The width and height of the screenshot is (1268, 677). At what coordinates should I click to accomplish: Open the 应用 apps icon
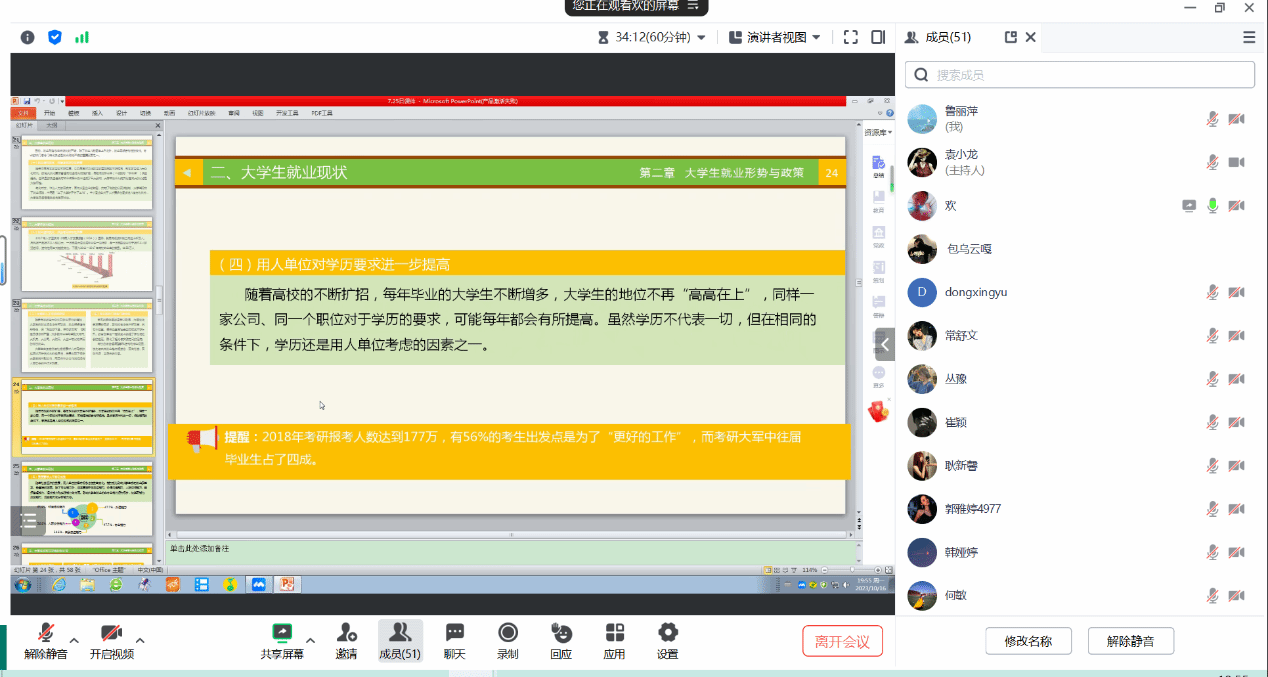[x=614, y=633]
